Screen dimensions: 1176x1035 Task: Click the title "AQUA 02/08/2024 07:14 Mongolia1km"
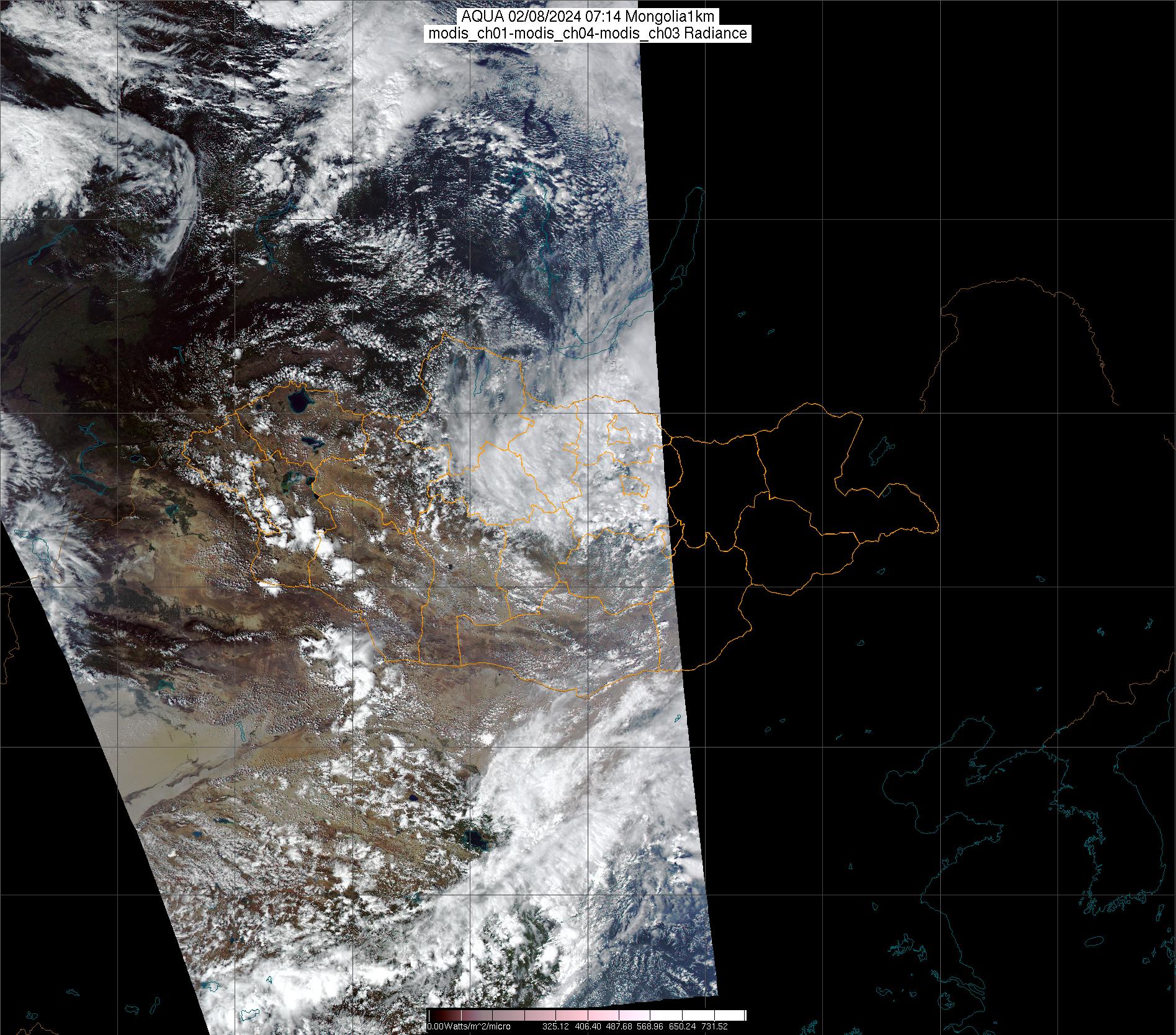pyautogui.click(x=588, y=17)
